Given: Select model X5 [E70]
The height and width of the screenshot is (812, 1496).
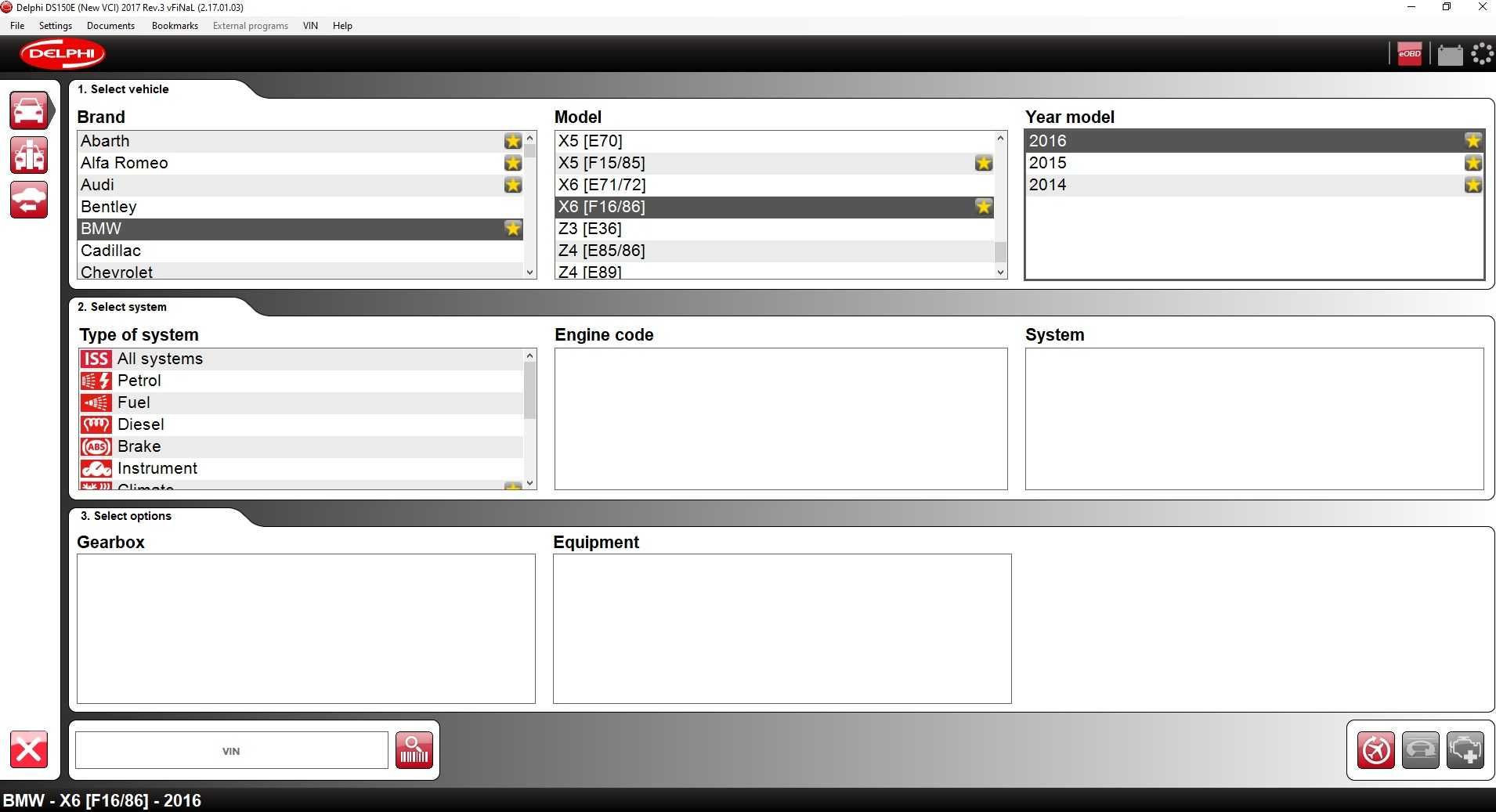Looking at the screenshot, I should (x=775, y=141).
